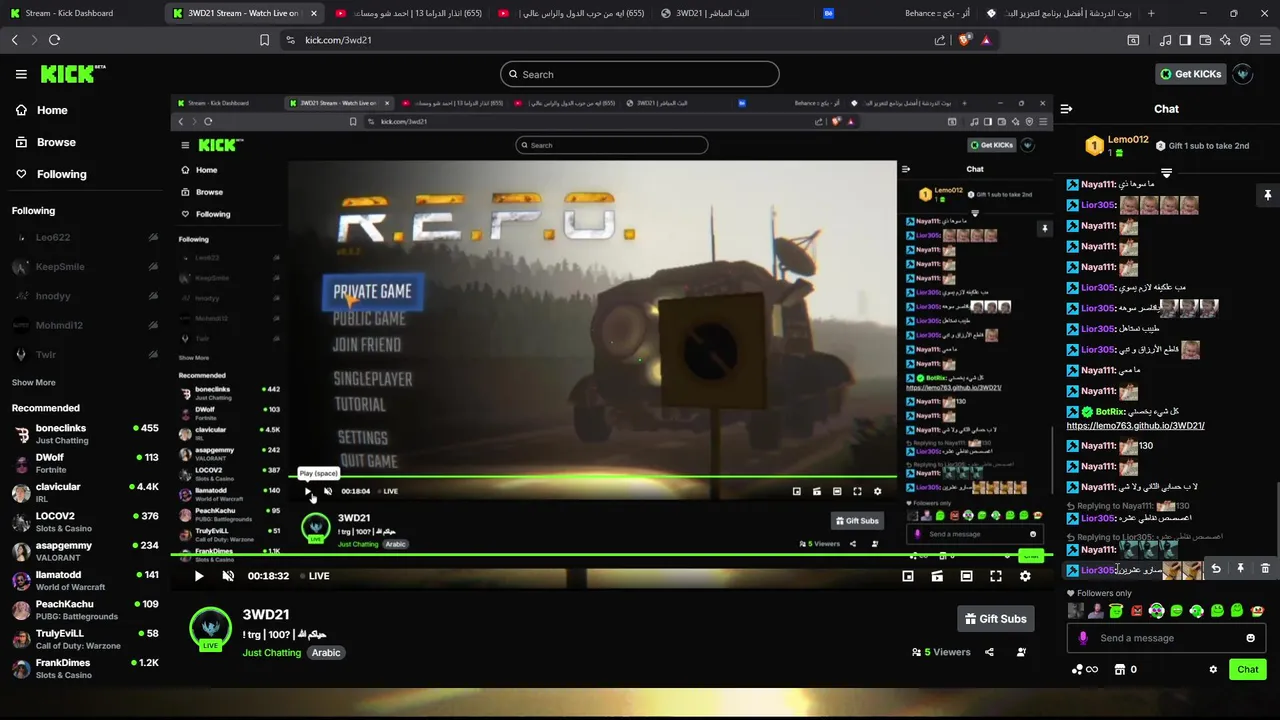Reply to the hovered Lior305 message
The height and width of the screenshot is (720, 1280).
tap(1216, 568)
